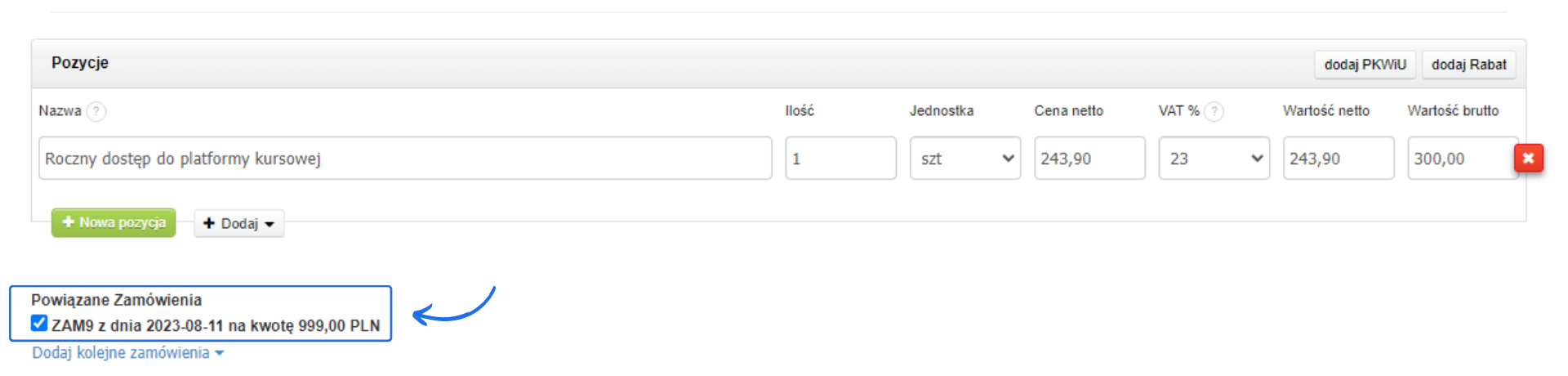Click the Wartość netto field
The width and height of the screenshot is (1568, 376).
click(x=1338, y=159)
